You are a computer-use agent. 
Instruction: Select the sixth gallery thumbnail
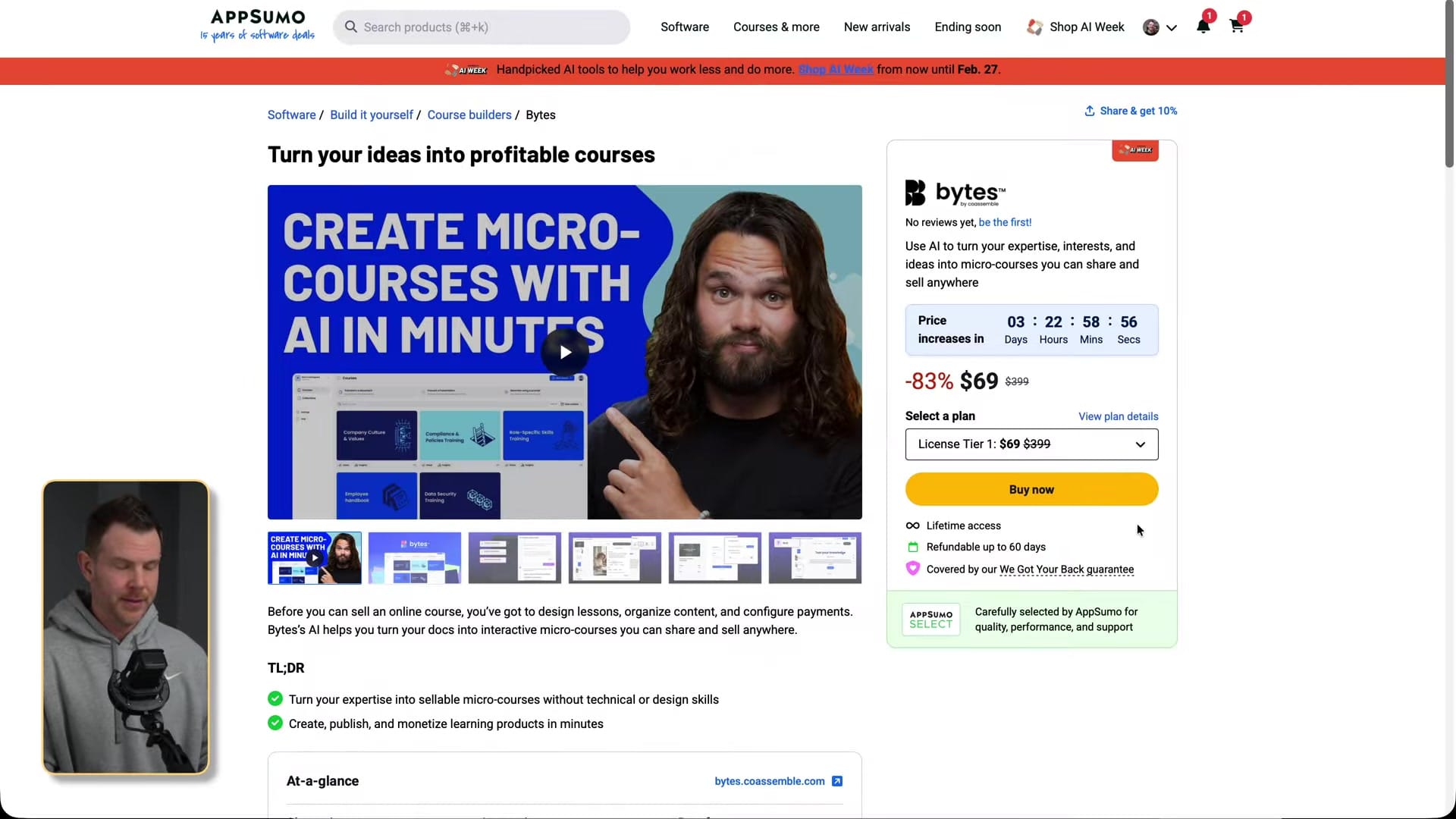[x=815, y=558]
